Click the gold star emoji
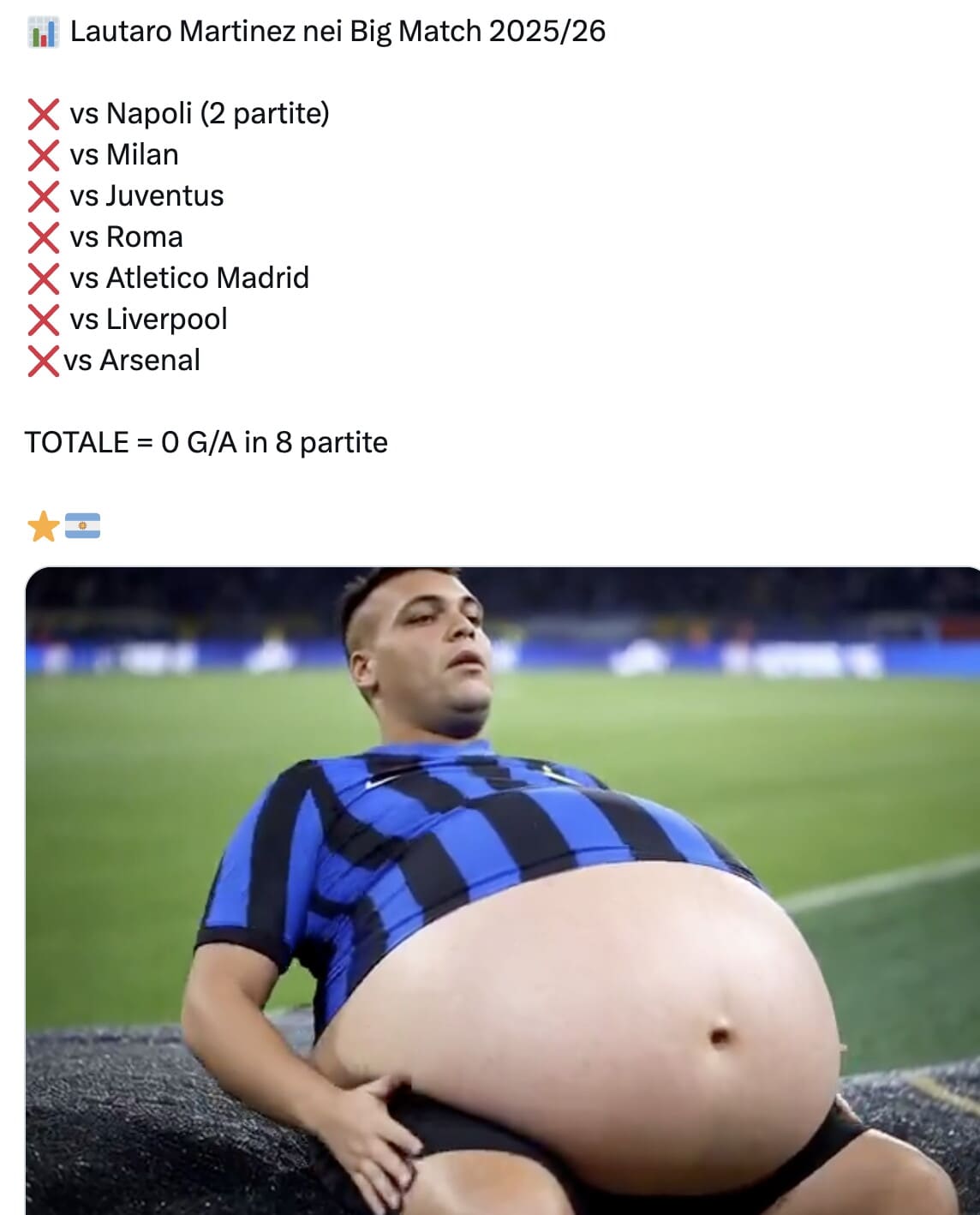 click(43, 525)
